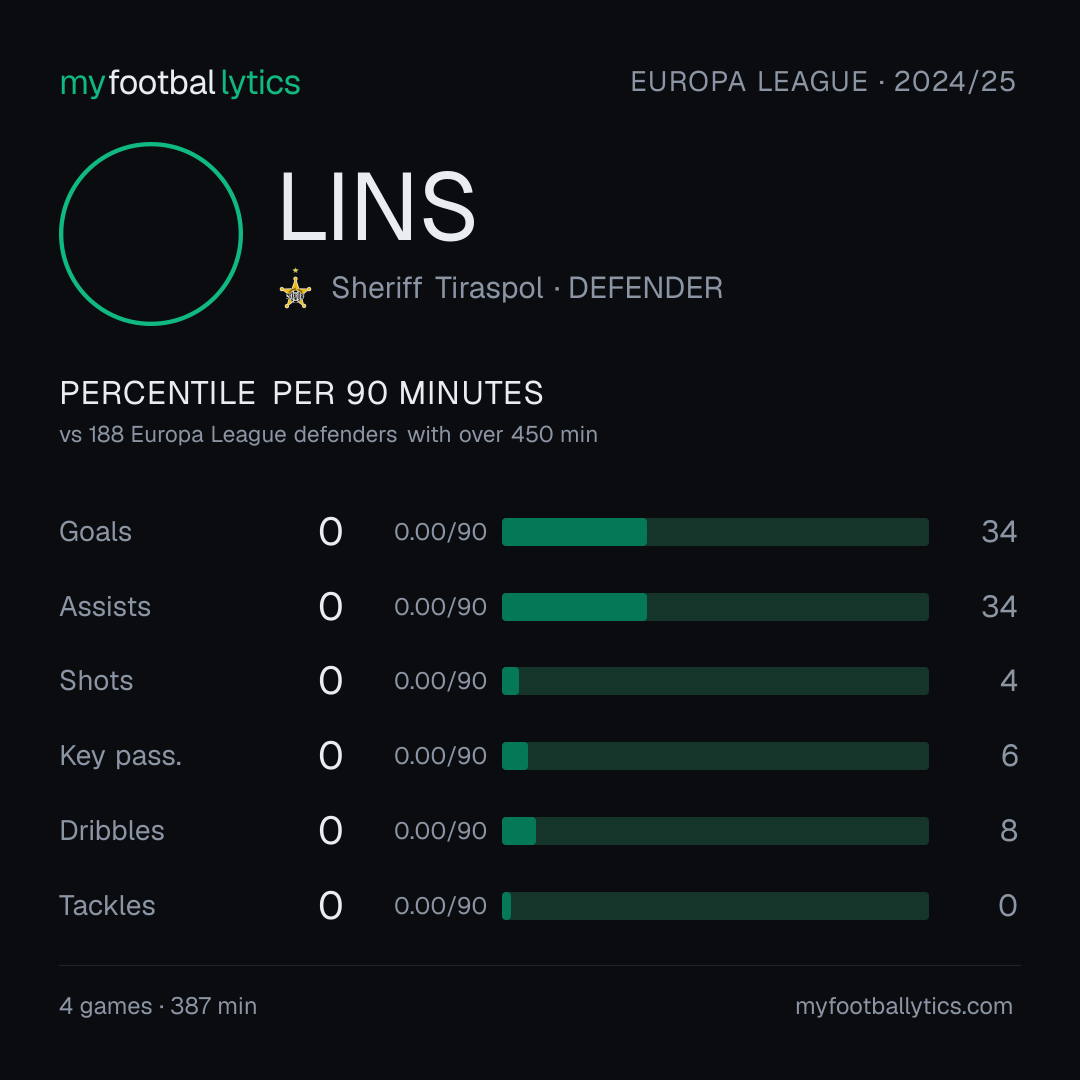Click the Key pass. percentile bar
This screenshot has height=1080, width=1080.
(715, 756)
